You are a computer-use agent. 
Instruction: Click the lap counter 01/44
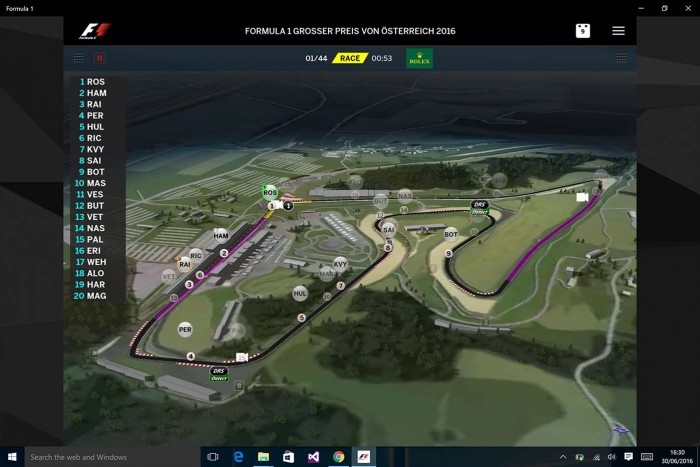point(316,58)
